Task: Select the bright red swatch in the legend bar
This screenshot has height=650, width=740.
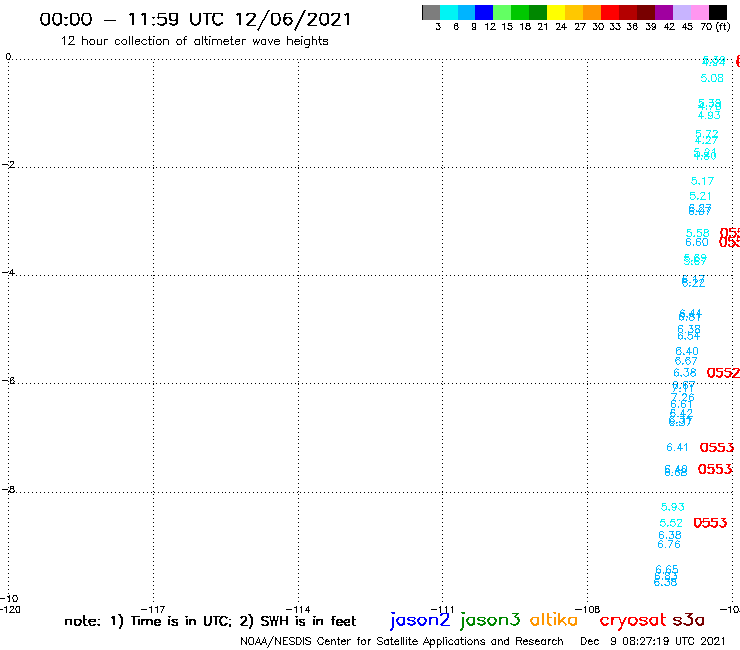Action: pos(610,12)
